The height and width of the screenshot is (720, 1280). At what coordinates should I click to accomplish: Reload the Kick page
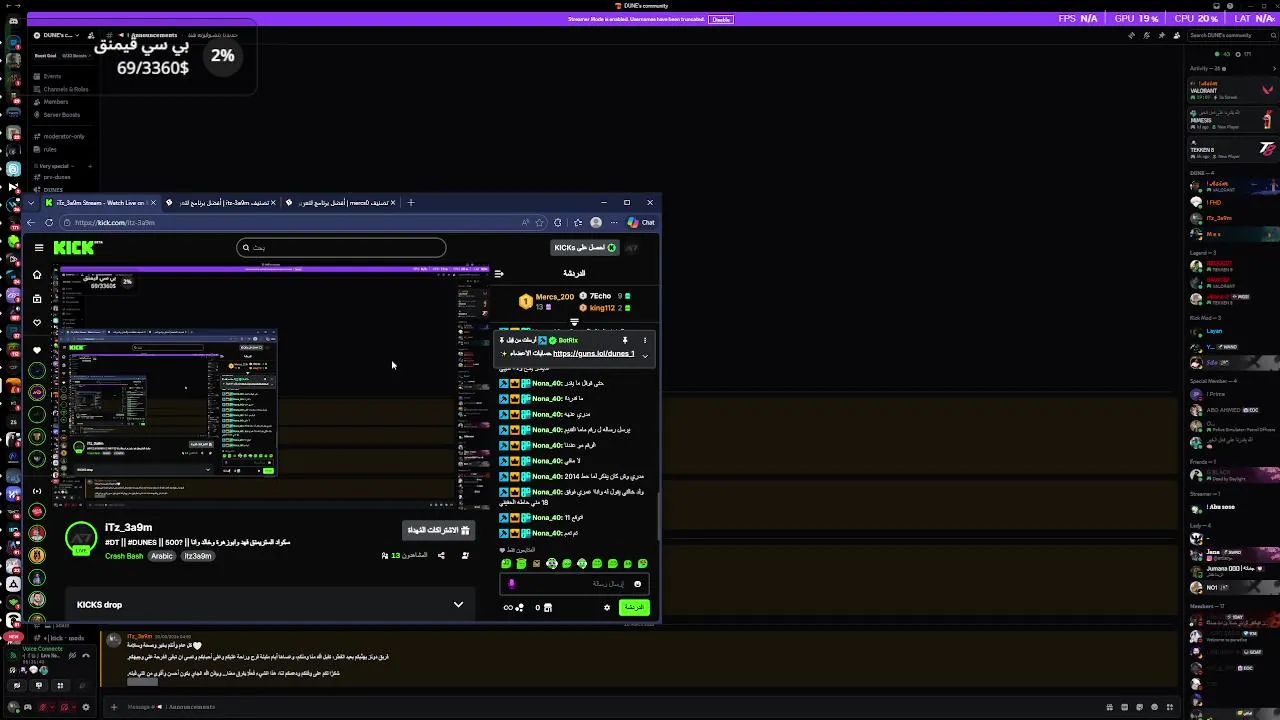[x=49, y=223]
